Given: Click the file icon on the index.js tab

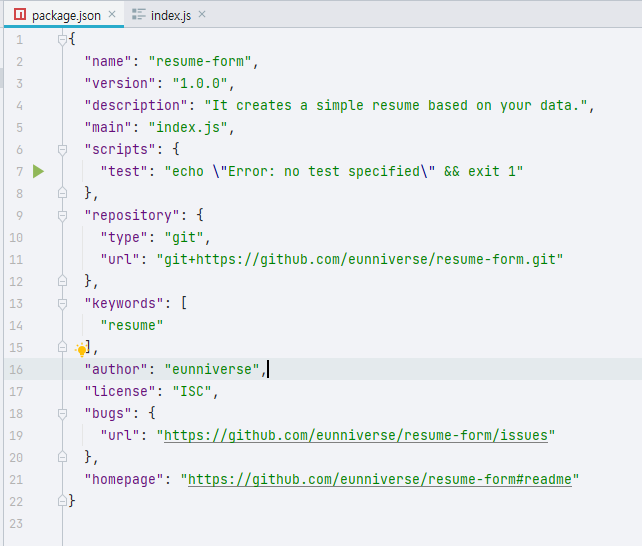Looking at the screenshot, I should click(x=138, y=15).
